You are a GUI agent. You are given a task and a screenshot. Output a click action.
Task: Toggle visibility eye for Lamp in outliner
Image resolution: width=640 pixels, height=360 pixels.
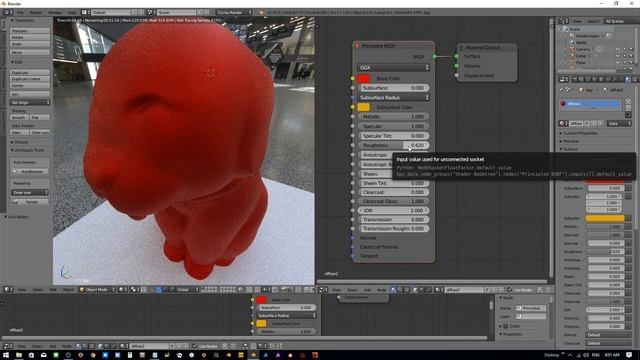(x=618, y=56)
